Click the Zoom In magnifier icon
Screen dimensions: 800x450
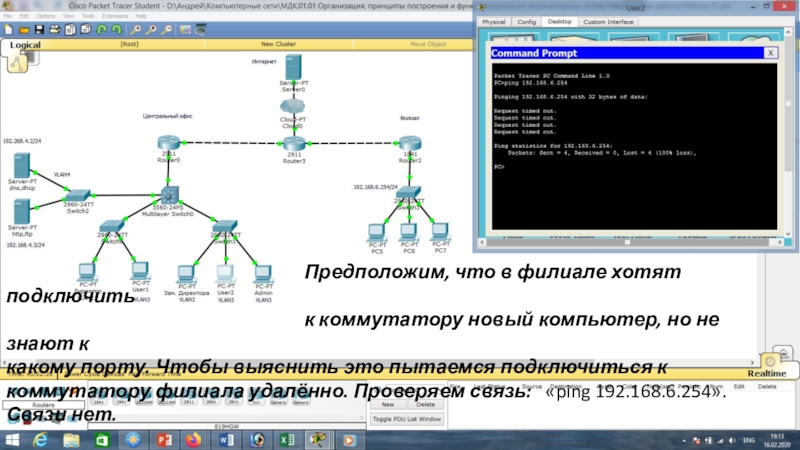click(x=136, y=30)
